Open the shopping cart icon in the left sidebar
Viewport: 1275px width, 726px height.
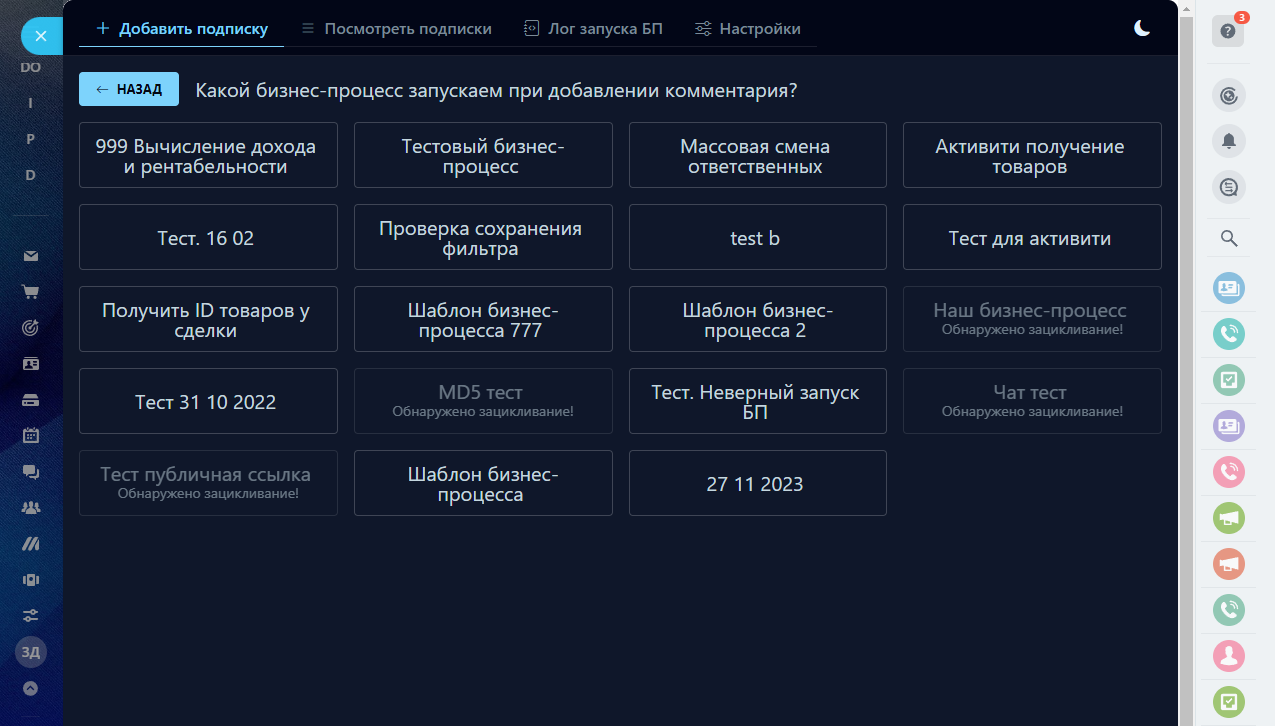pyautogui.click(x=31, y=292)
